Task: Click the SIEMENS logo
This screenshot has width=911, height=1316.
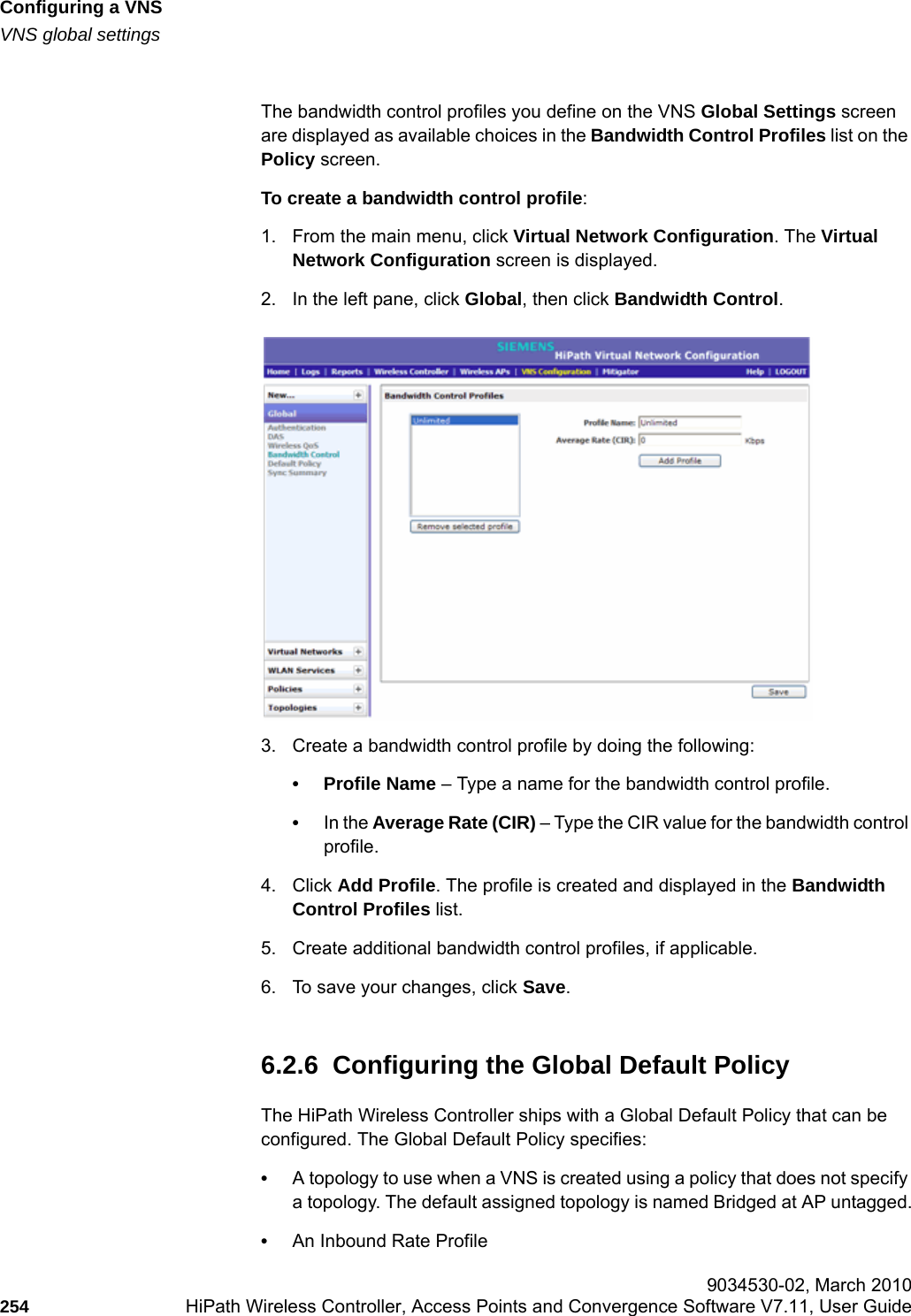Action: point(527,345)
